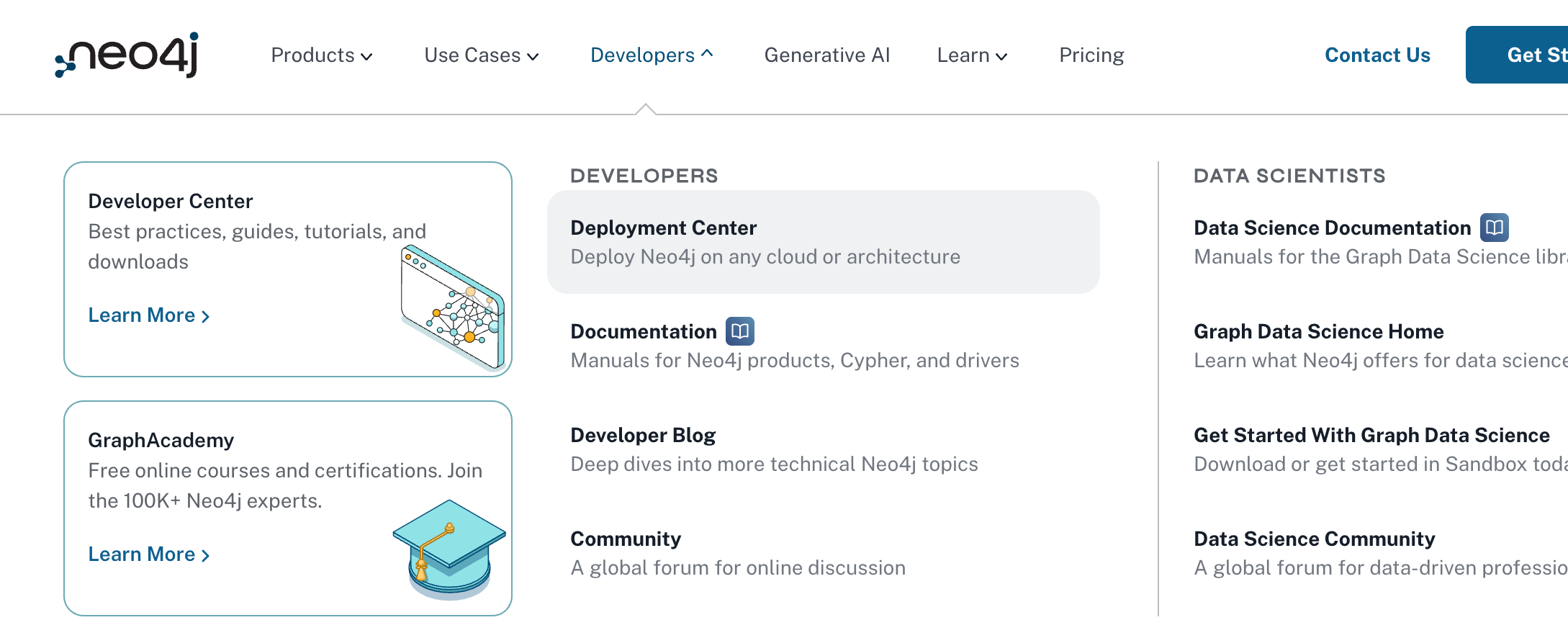Click the Get Started button

(1517, 55)
